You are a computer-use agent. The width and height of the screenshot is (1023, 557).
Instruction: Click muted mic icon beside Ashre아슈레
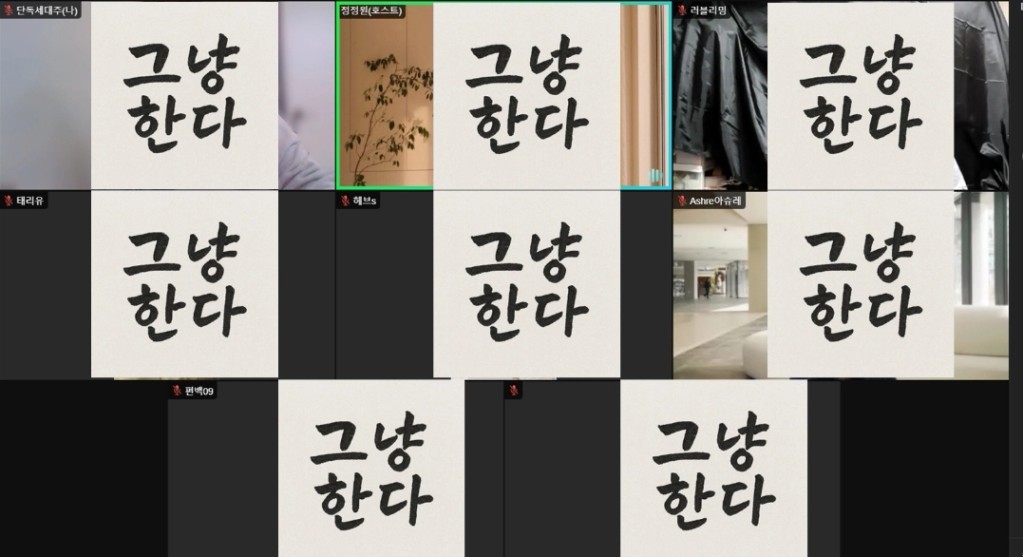point(682,201)
